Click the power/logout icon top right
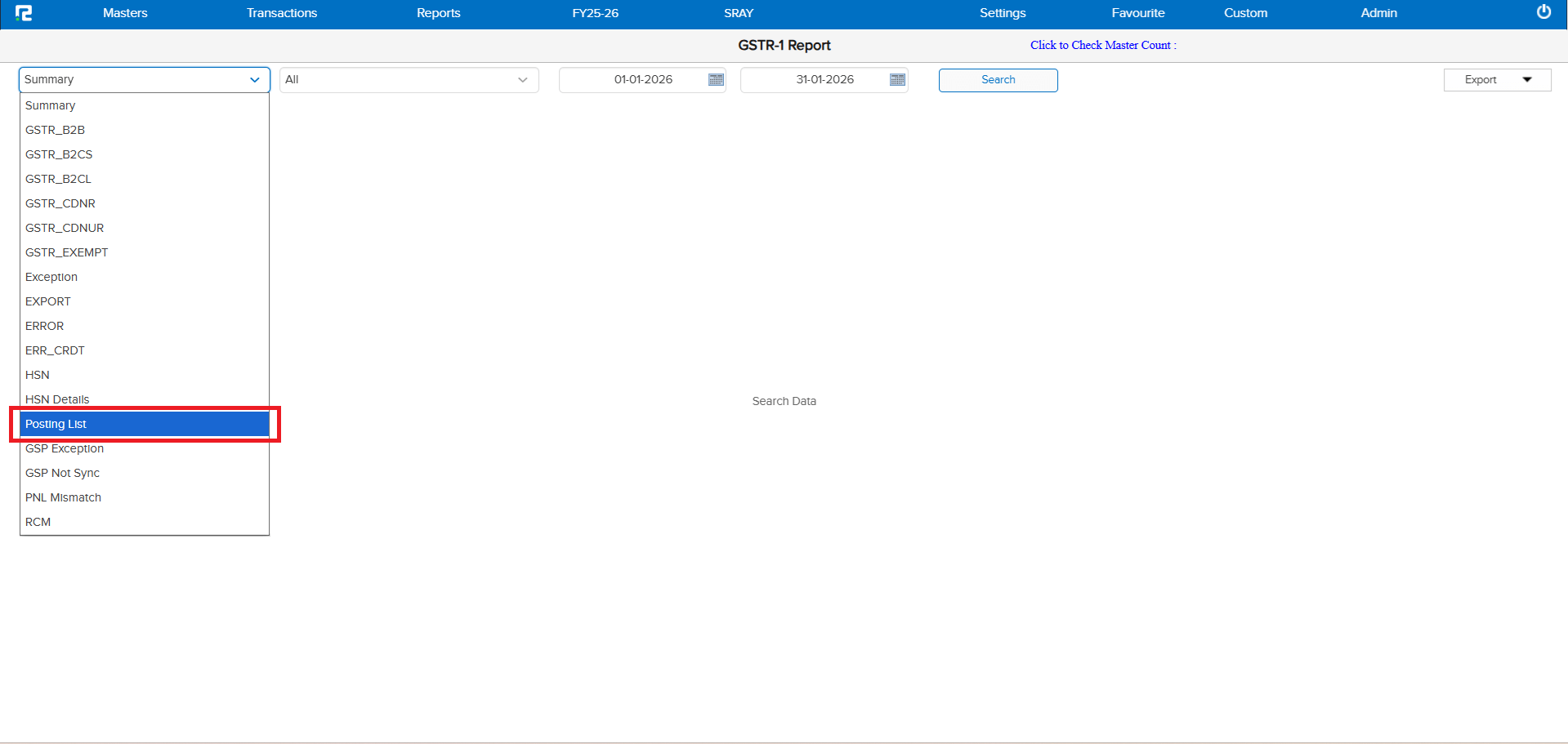 click(1543, 12)
